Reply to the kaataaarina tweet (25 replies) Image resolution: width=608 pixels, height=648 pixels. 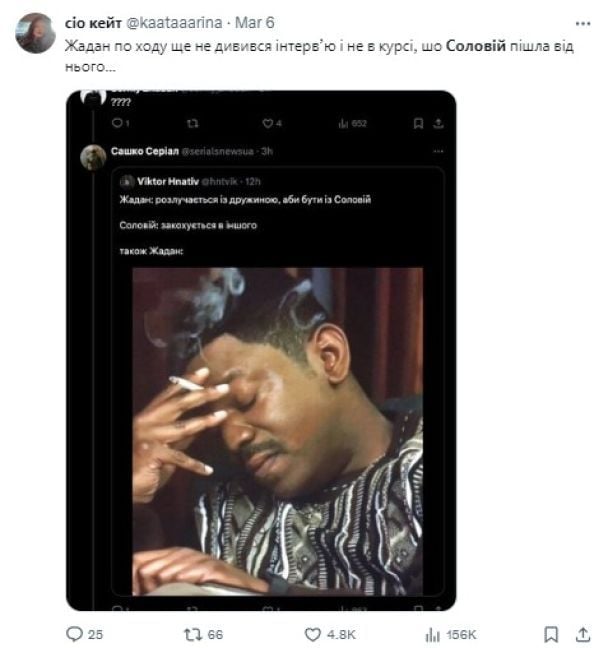(73, 634)
